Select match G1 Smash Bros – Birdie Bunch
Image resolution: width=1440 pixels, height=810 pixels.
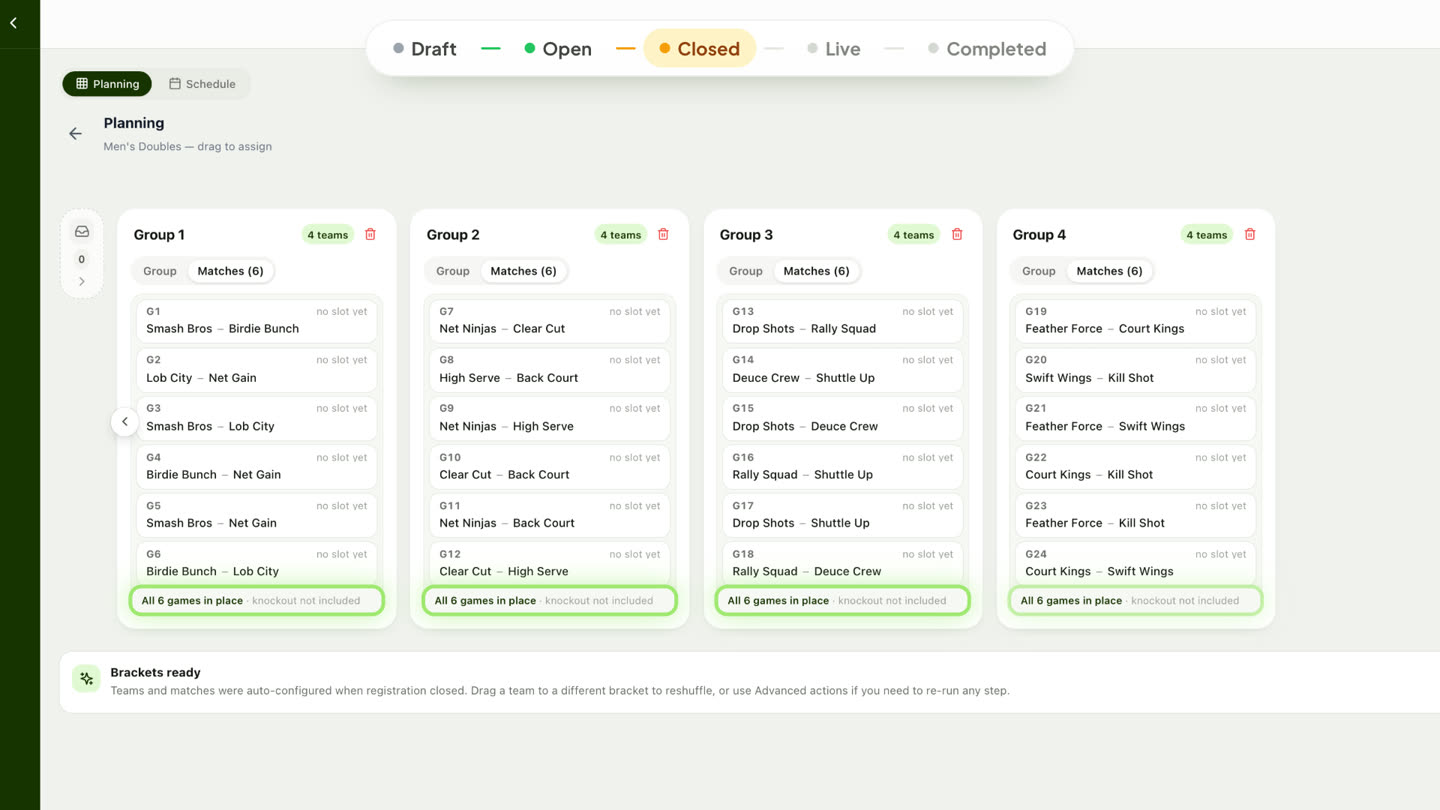[257, 321]
